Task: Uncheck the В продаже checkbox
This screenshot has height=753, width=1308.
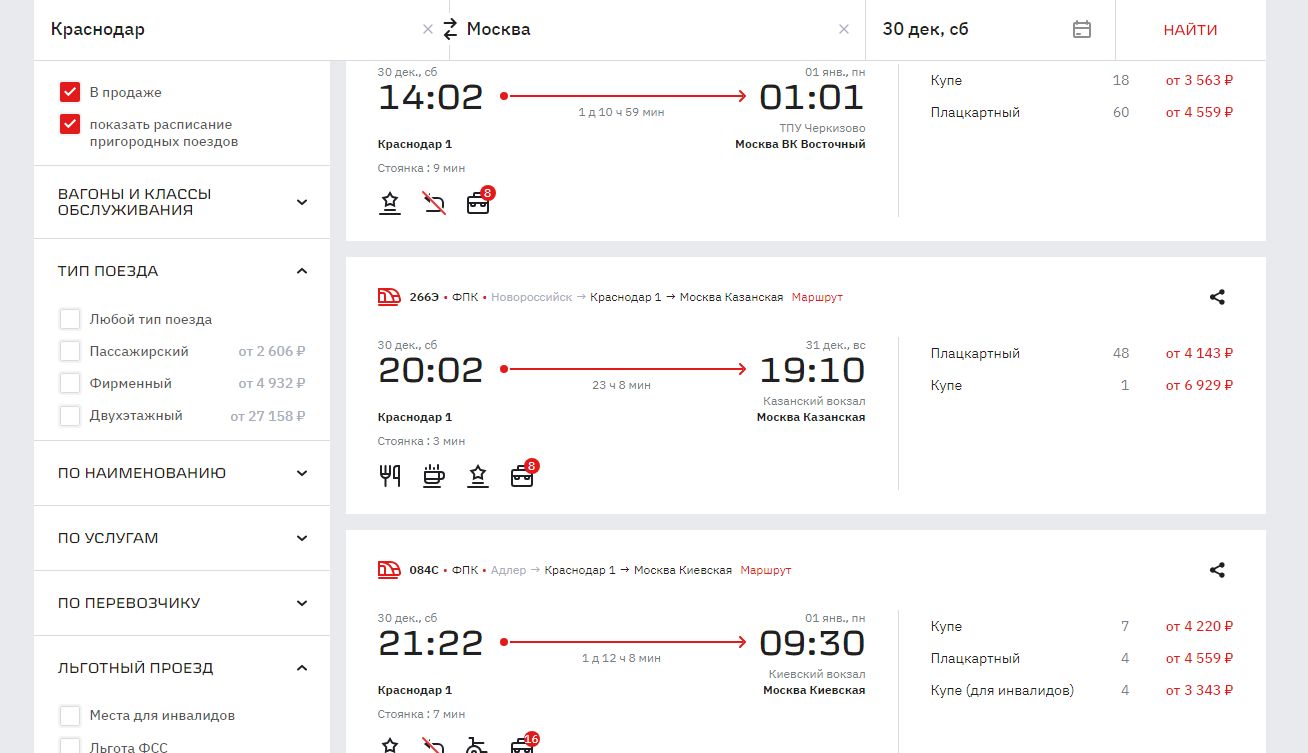Action: [x=70, y=92]
